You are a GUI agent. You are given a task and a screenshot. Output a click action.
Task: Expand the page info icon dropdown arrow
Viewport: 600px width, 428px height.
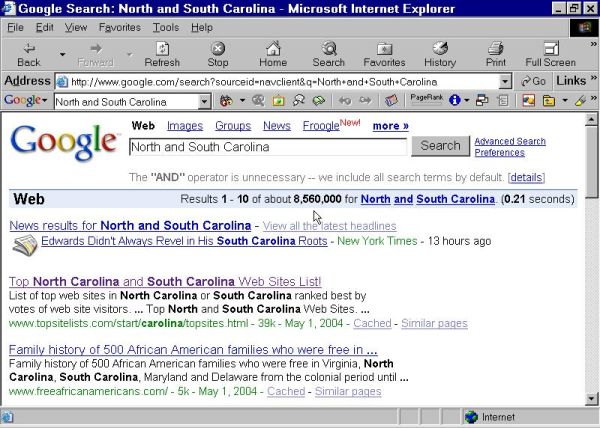[x=467, y=101]
